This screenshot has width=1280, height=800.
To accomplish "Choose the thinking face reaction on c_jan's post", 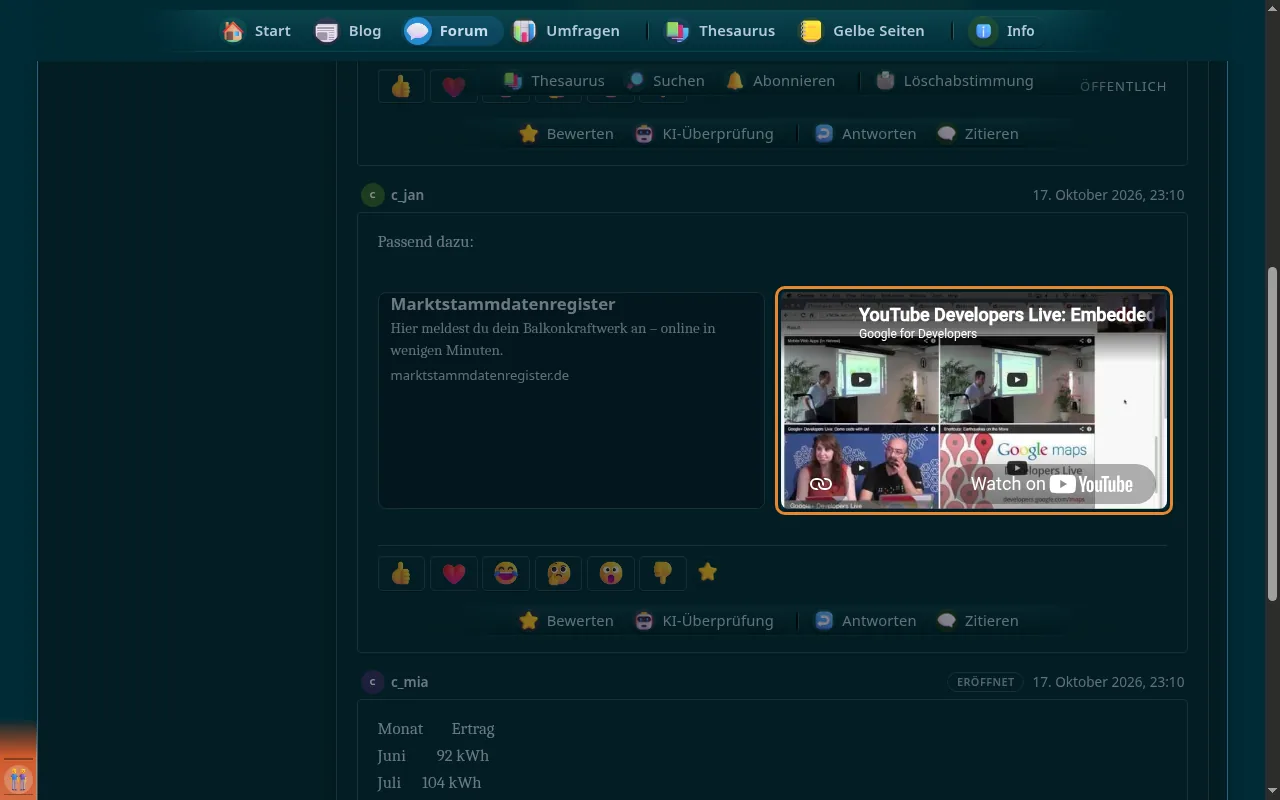I will (558, 573).
